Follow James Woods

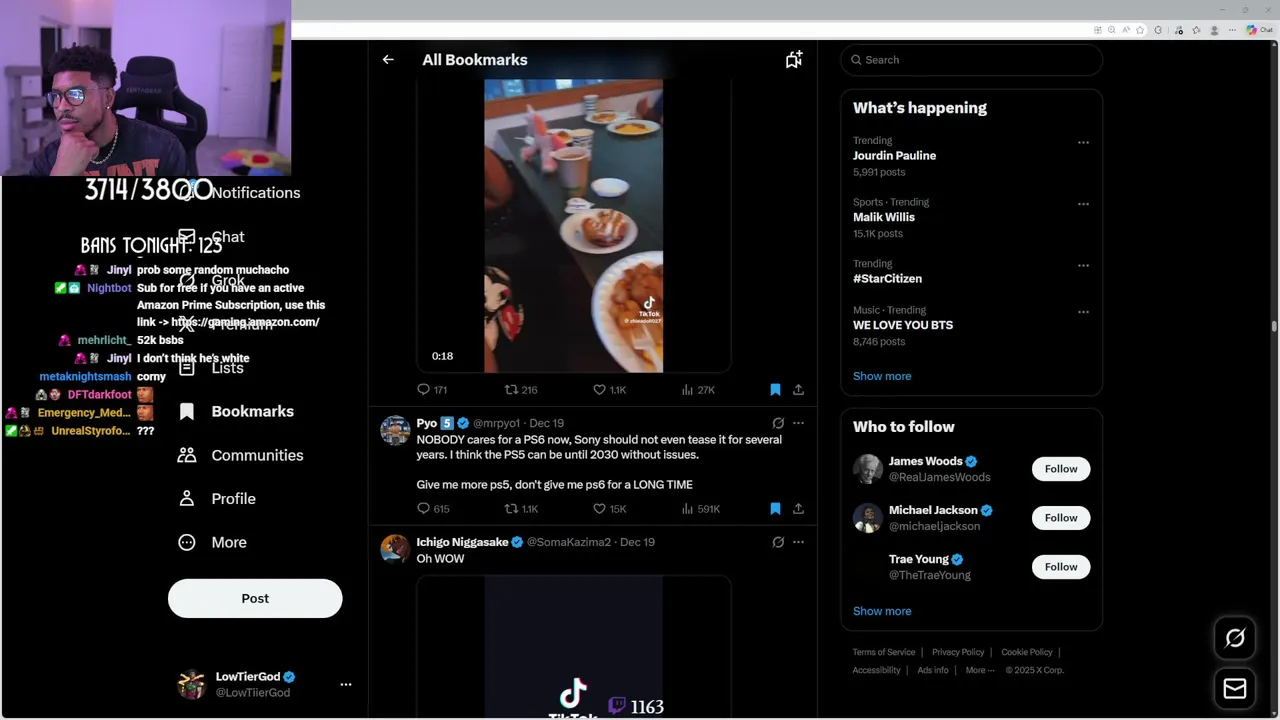point(1061,469)
